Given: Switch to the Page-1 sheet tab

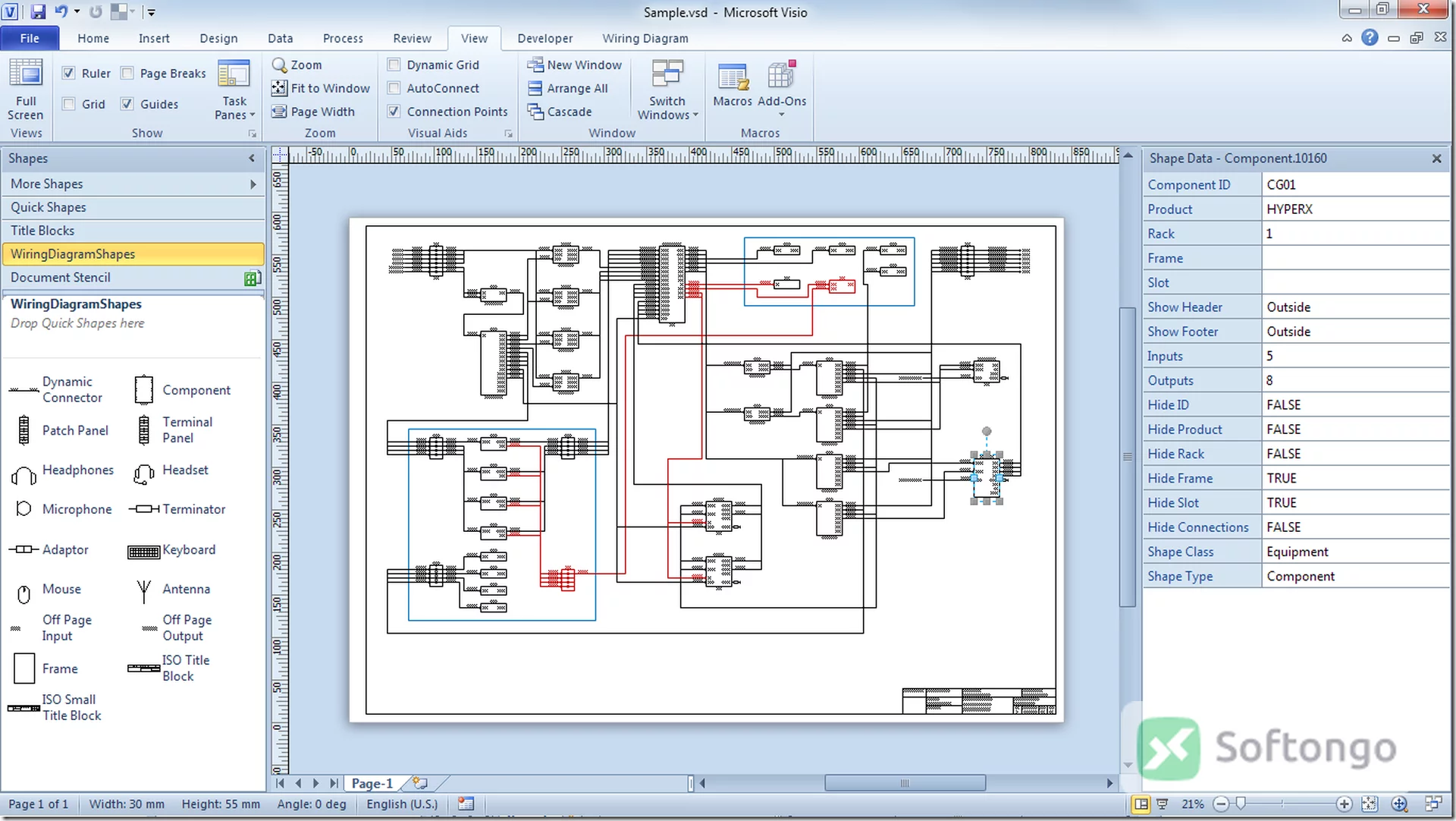Looking at the screenshot, I should 372,783.
